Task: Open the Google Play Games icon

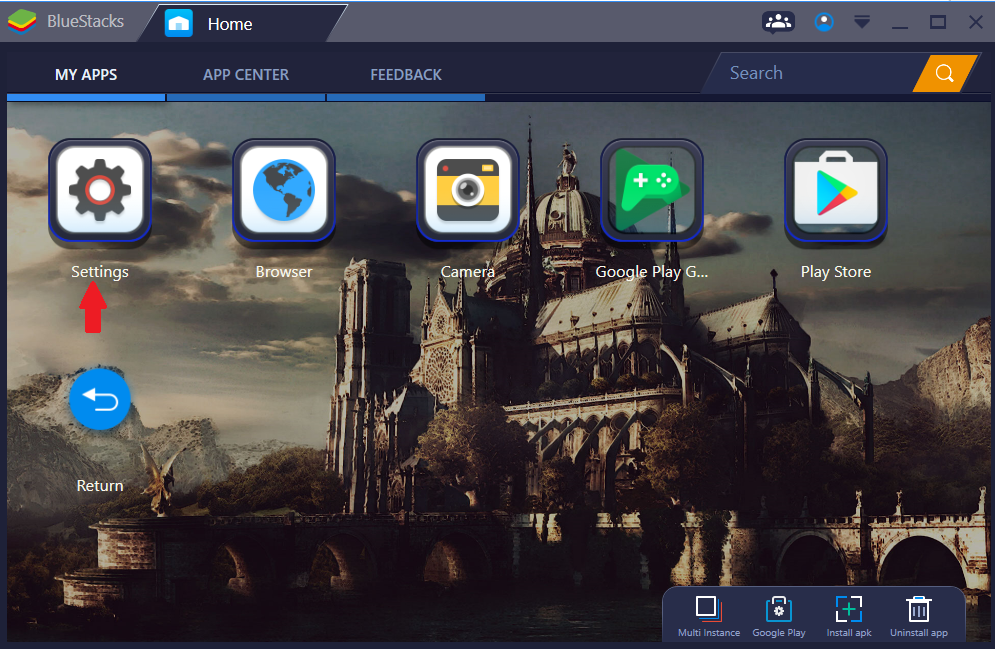Action: [x=652, y=190]
